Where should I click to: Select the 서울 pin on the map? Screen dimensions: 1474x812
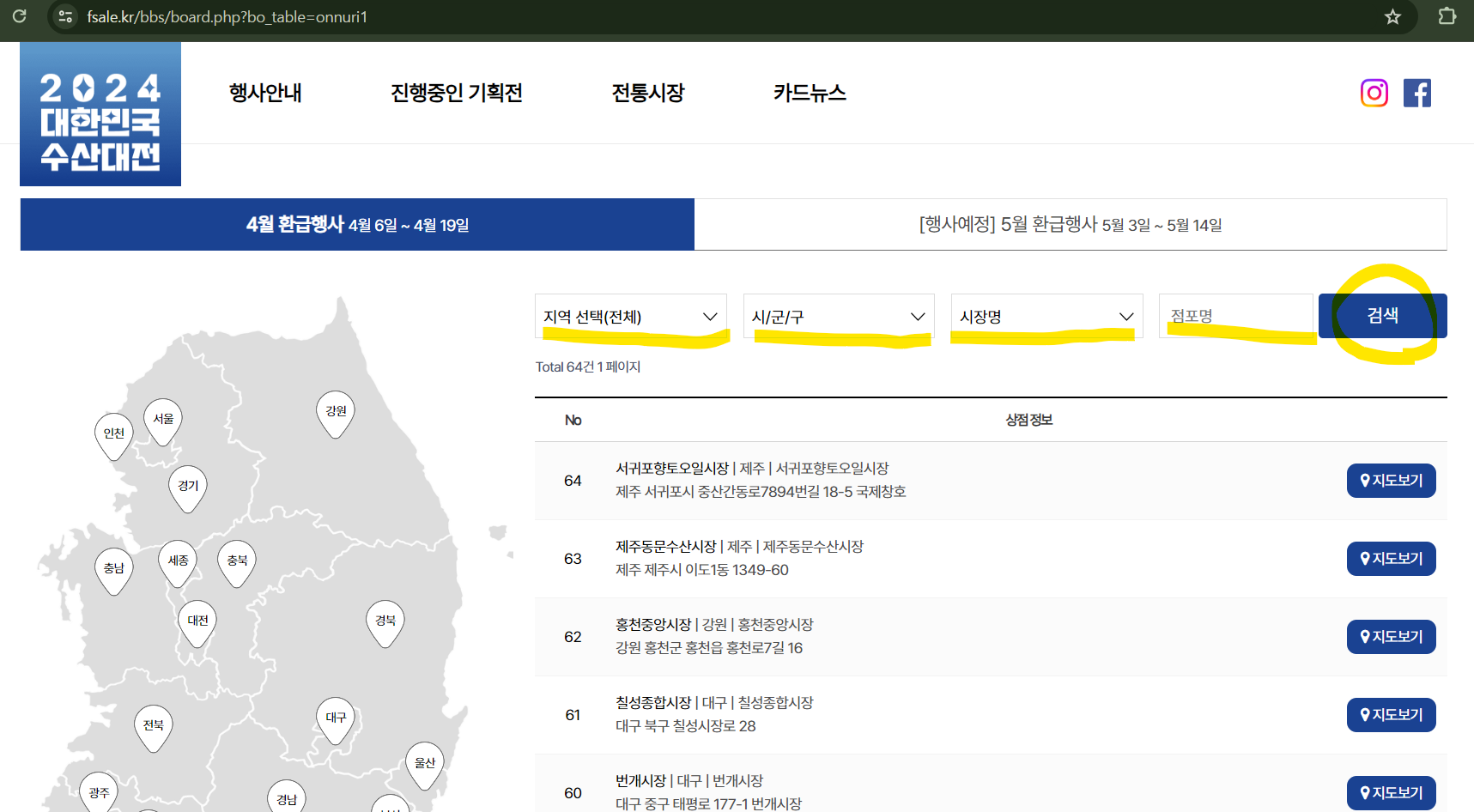162,418
